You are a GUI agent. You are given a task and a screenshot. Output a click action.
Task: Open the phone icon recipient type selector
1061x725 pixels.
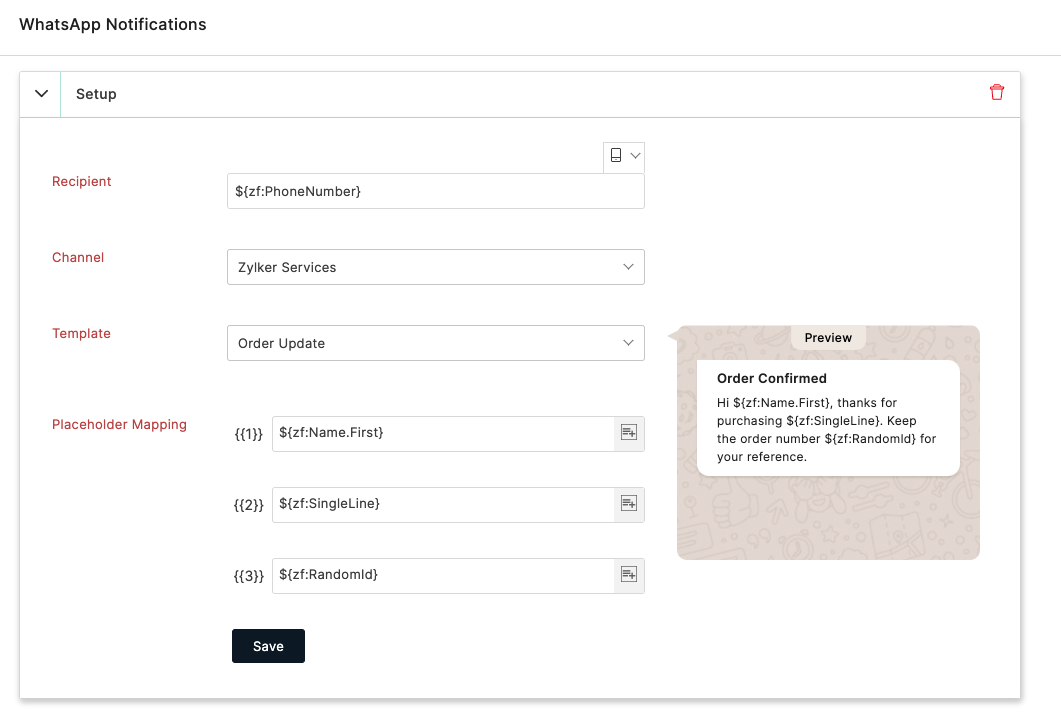point(624,156)
